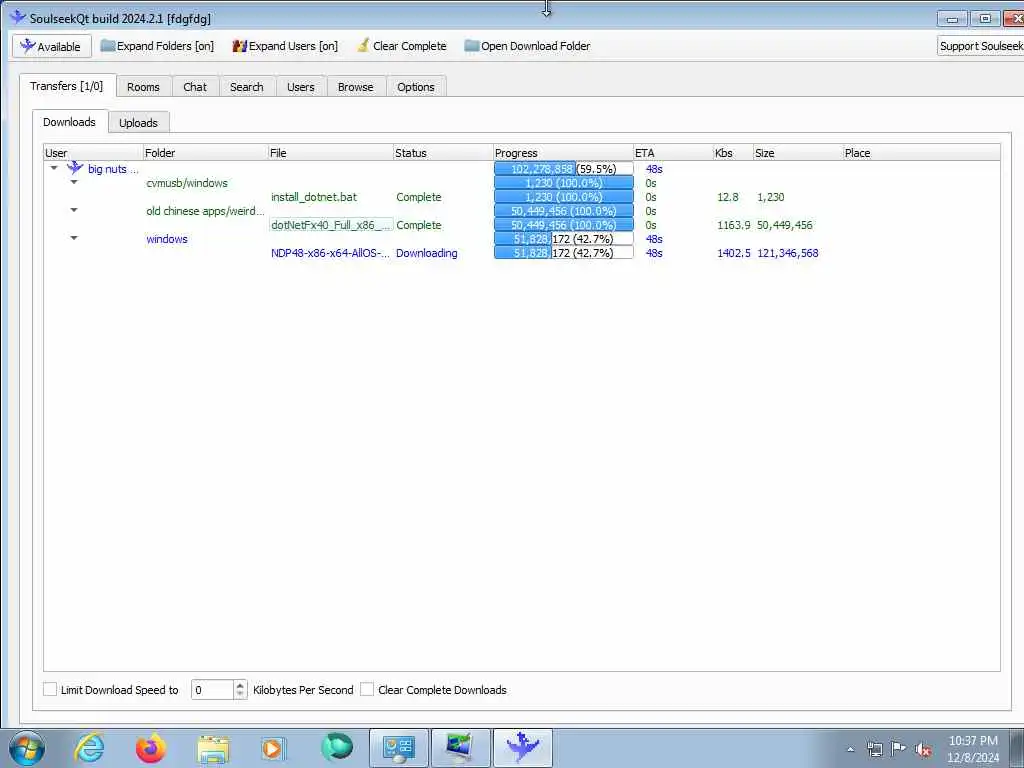Sort by the Kbs column header
This screenshot has width=1024, height=768.
tap(733, 153)
